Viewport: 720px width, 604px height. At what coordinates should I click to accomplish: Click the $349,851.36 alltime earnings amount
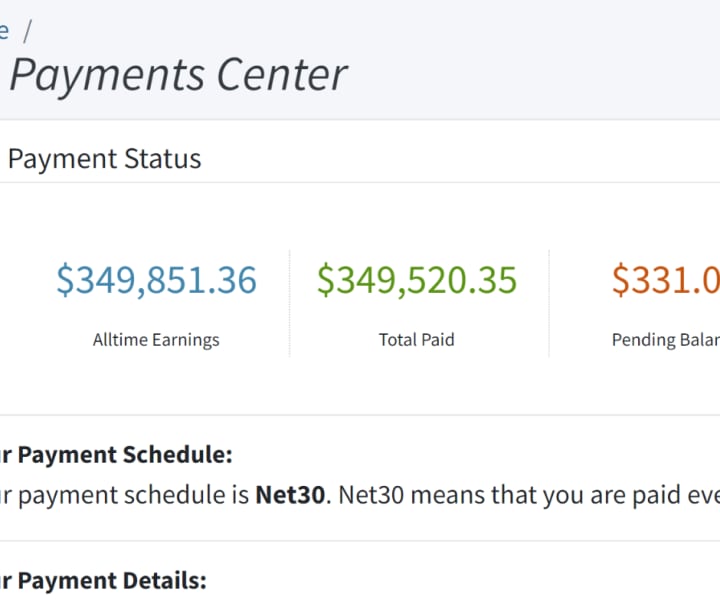(156, 280)
